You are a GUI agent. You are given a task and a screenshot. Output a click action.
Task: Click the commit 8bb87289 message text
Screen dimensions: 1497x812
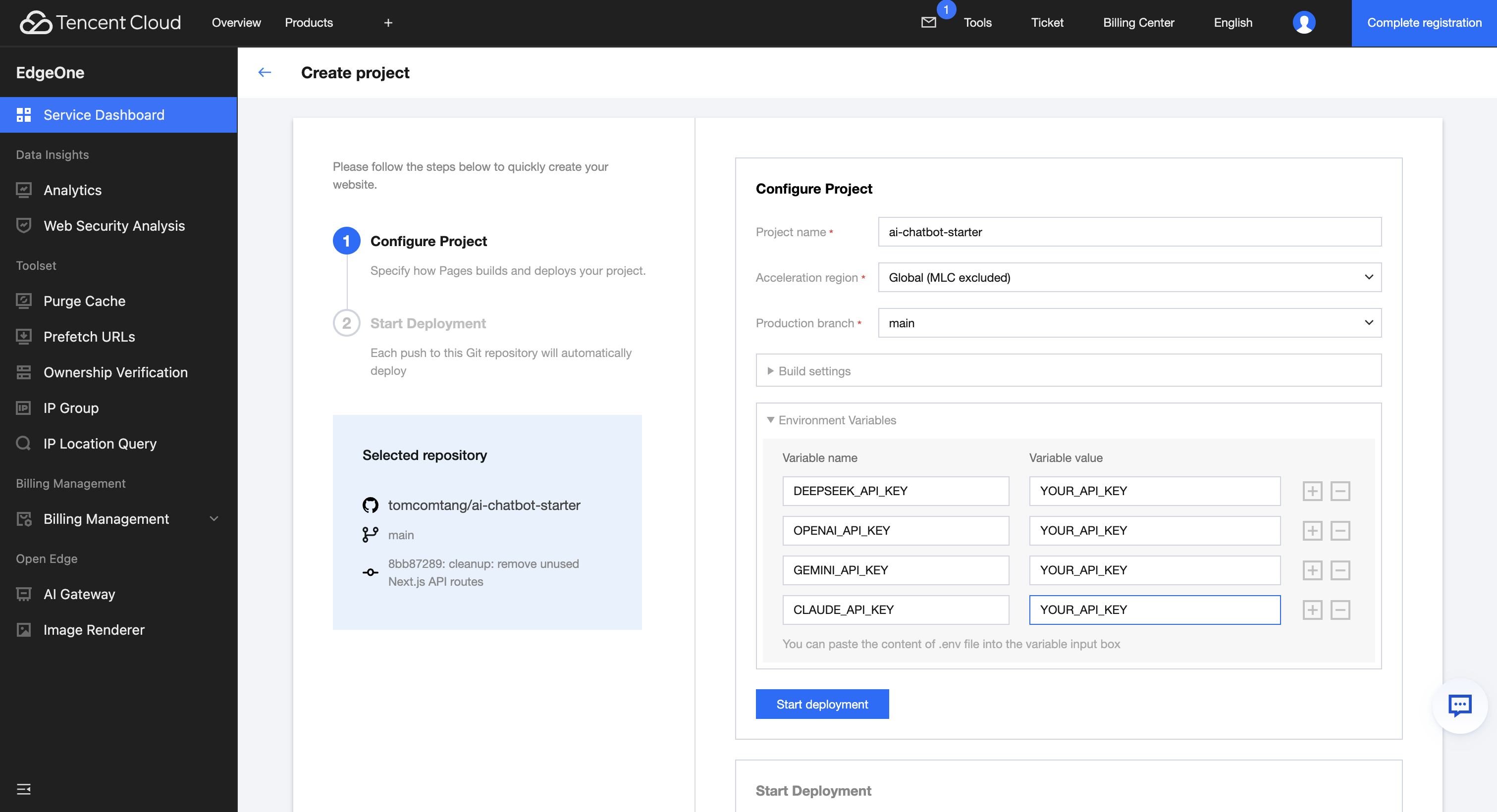[x=483, y=572]
